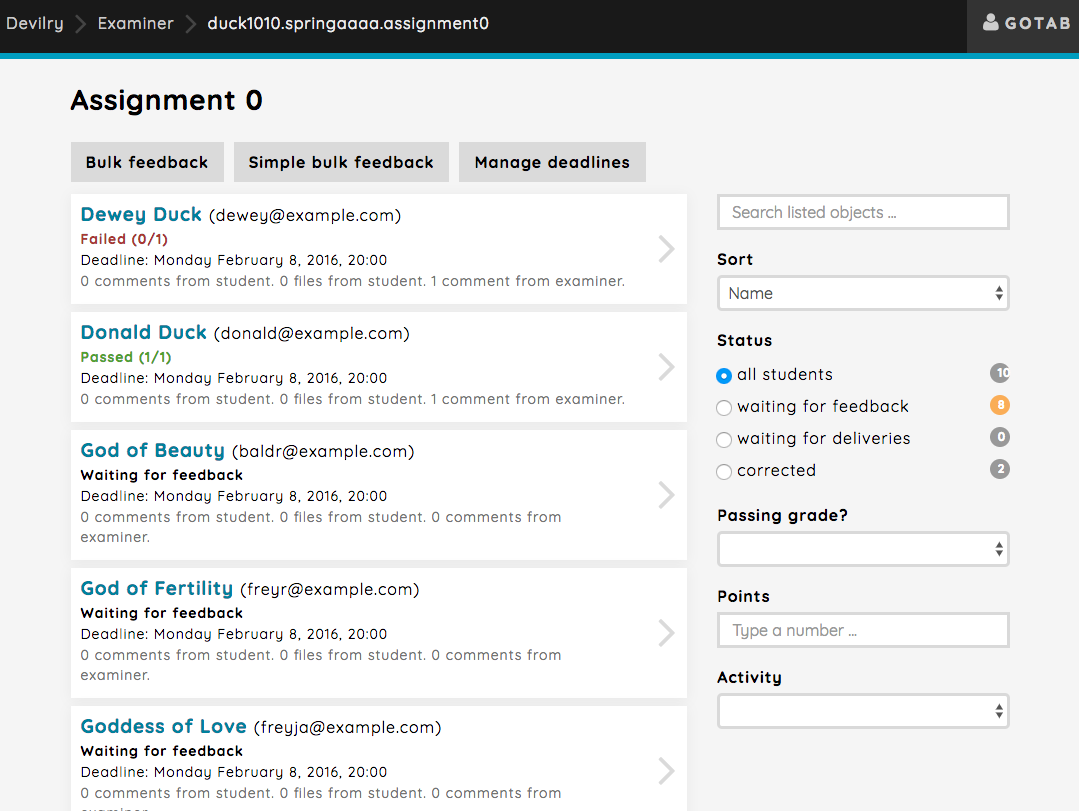Click the Passed (1/1) status text

tap(126, 357)
